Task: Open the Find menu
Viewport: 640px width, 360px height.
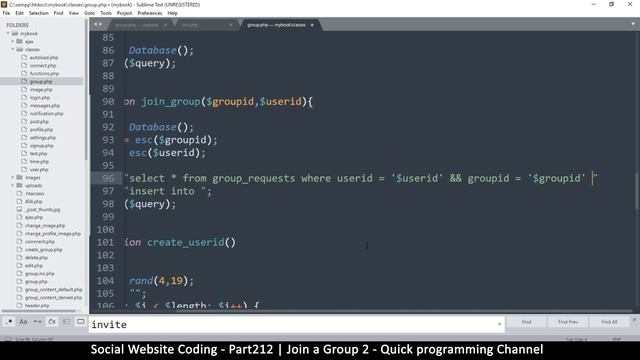Action: tap(58, 13)
